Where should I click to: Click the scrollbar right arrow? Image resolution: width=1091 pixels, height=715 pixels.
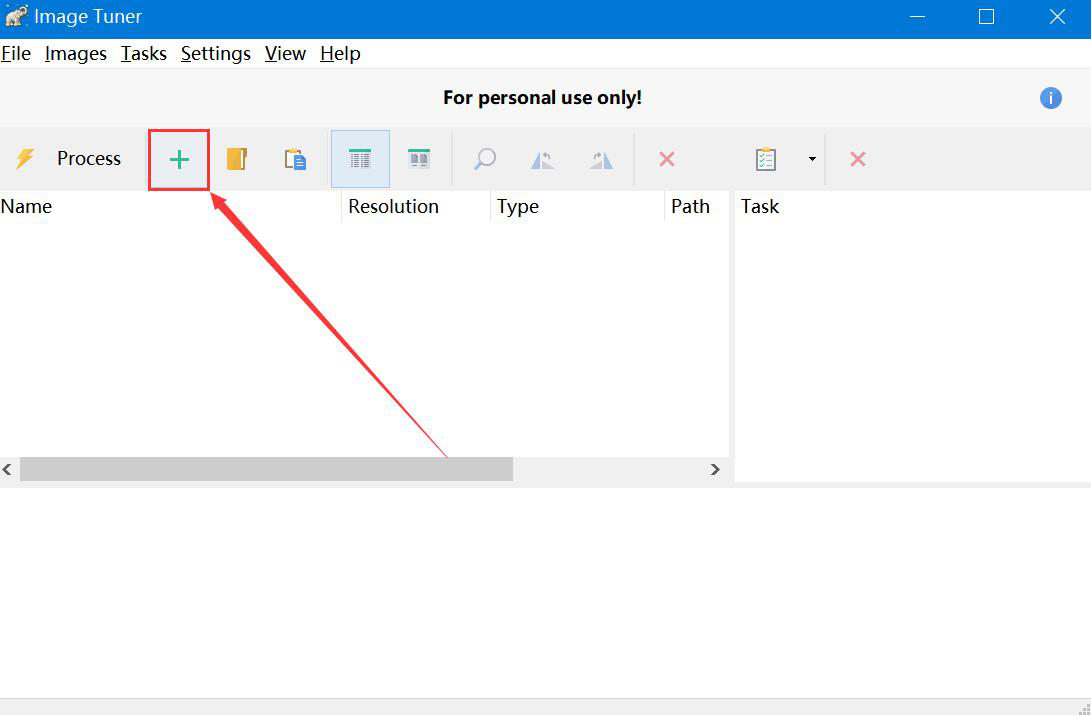pos(715,469)
